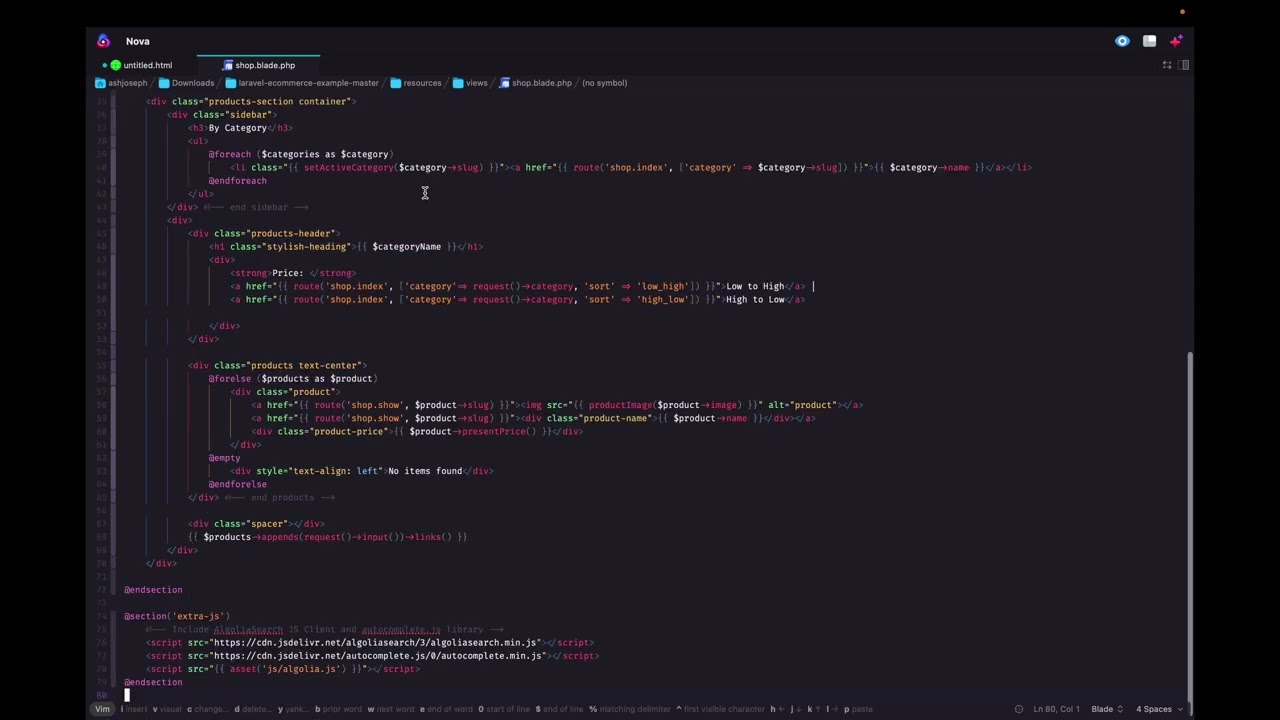Click the circular status icon before Ln 80
Viewport: 1280px width, 720px height.
pyautogui.click(x=1019, y=709)
